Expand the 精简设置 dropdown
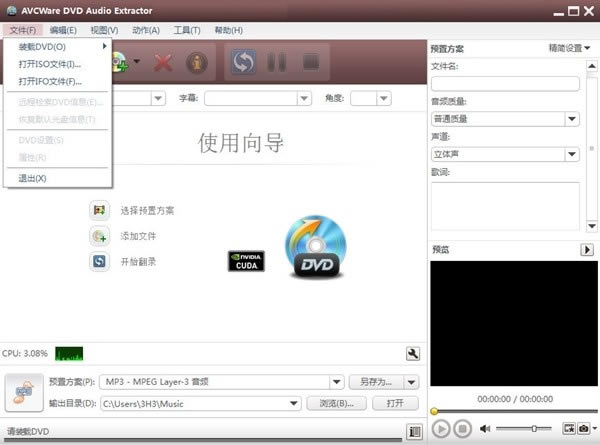 pyautogui.click(x=569, y=48)
